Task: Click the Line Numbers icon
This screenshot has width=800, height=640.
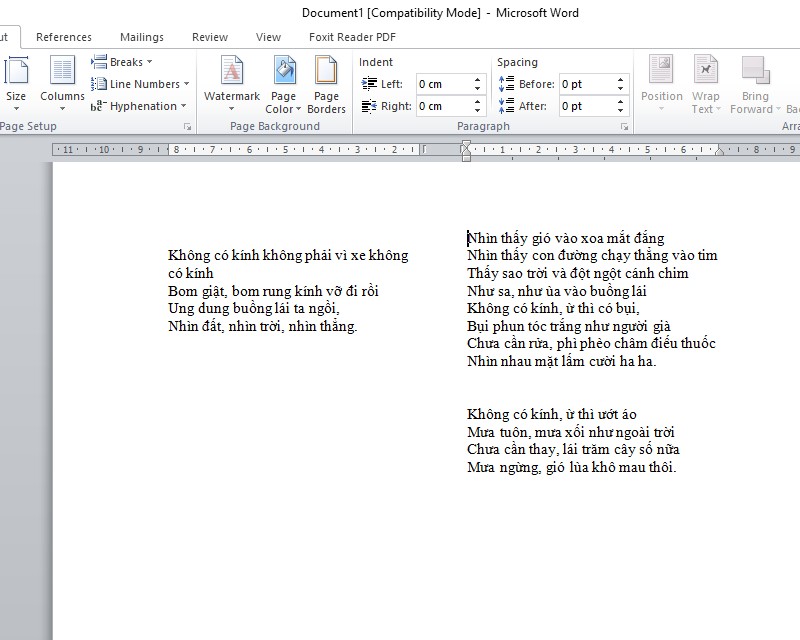Action: coord(98,84)
